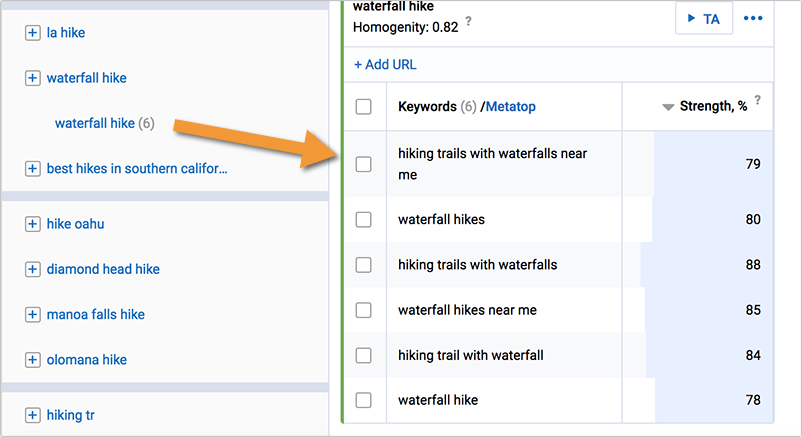This screenshot has height=437, width=802.
Task: Expand 'best hikes in southern califor...' group
Action: 32,168
